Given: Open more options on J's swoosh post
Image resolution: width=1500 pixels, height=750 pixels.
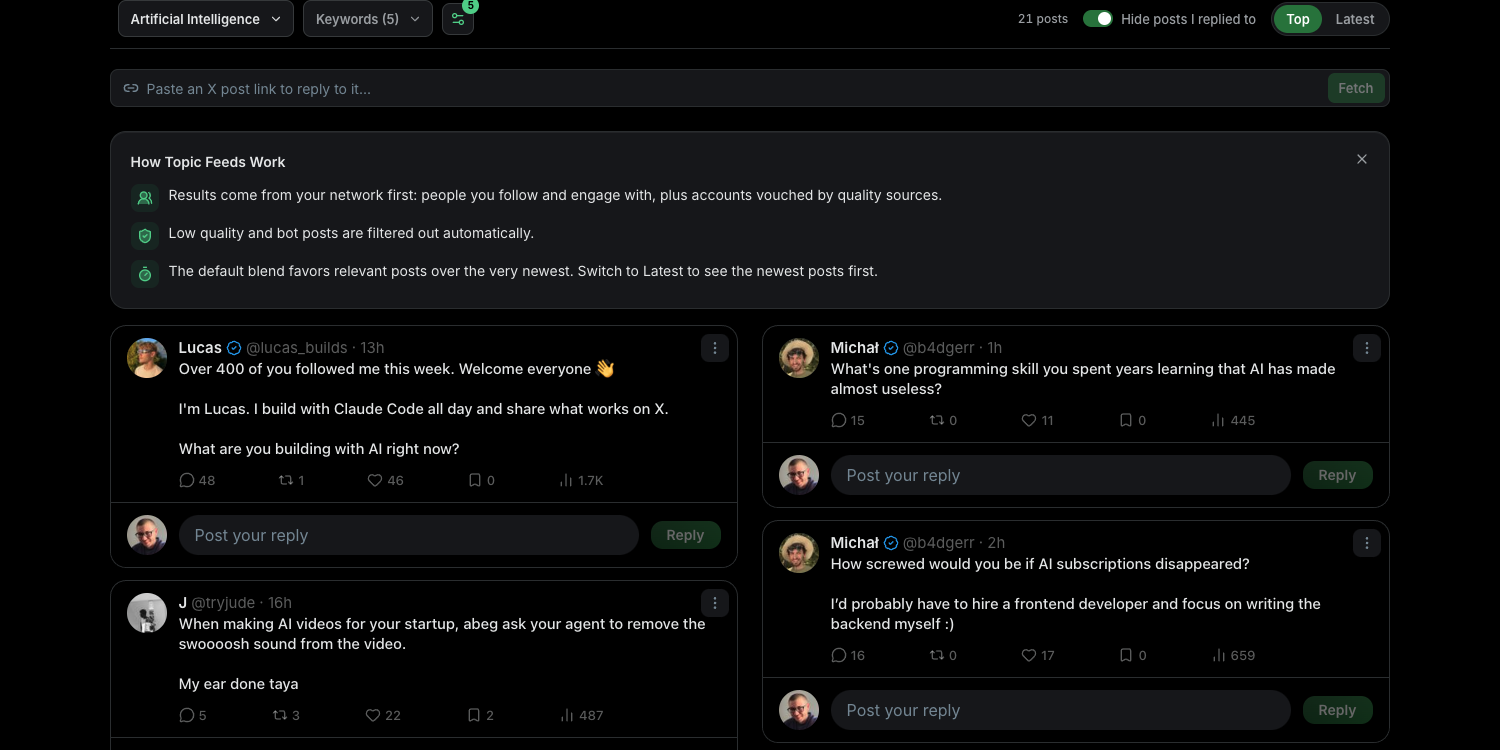Looking at the screenshot, I should 714,603.
